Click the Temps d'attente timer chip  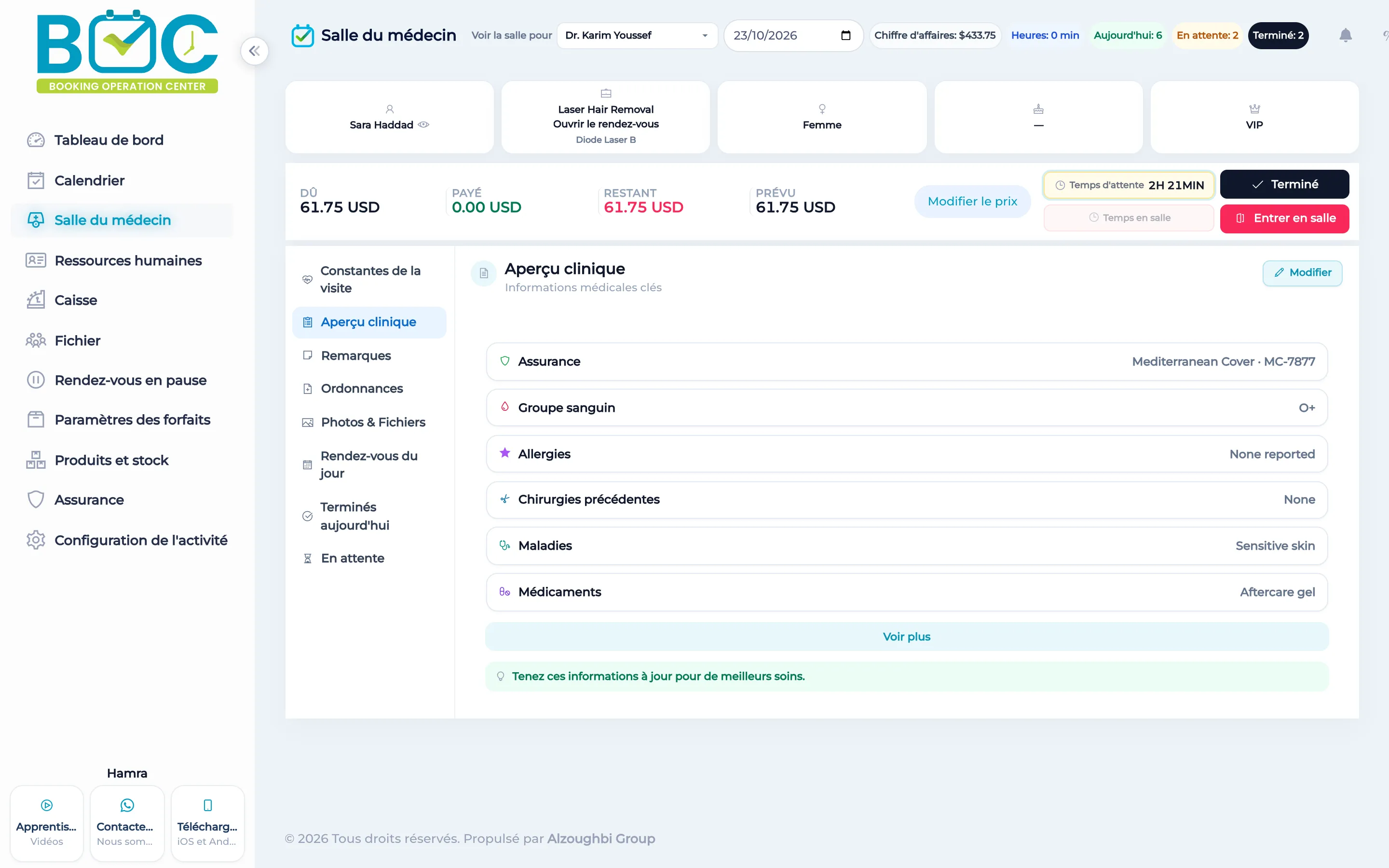(x=1129, y=185)
